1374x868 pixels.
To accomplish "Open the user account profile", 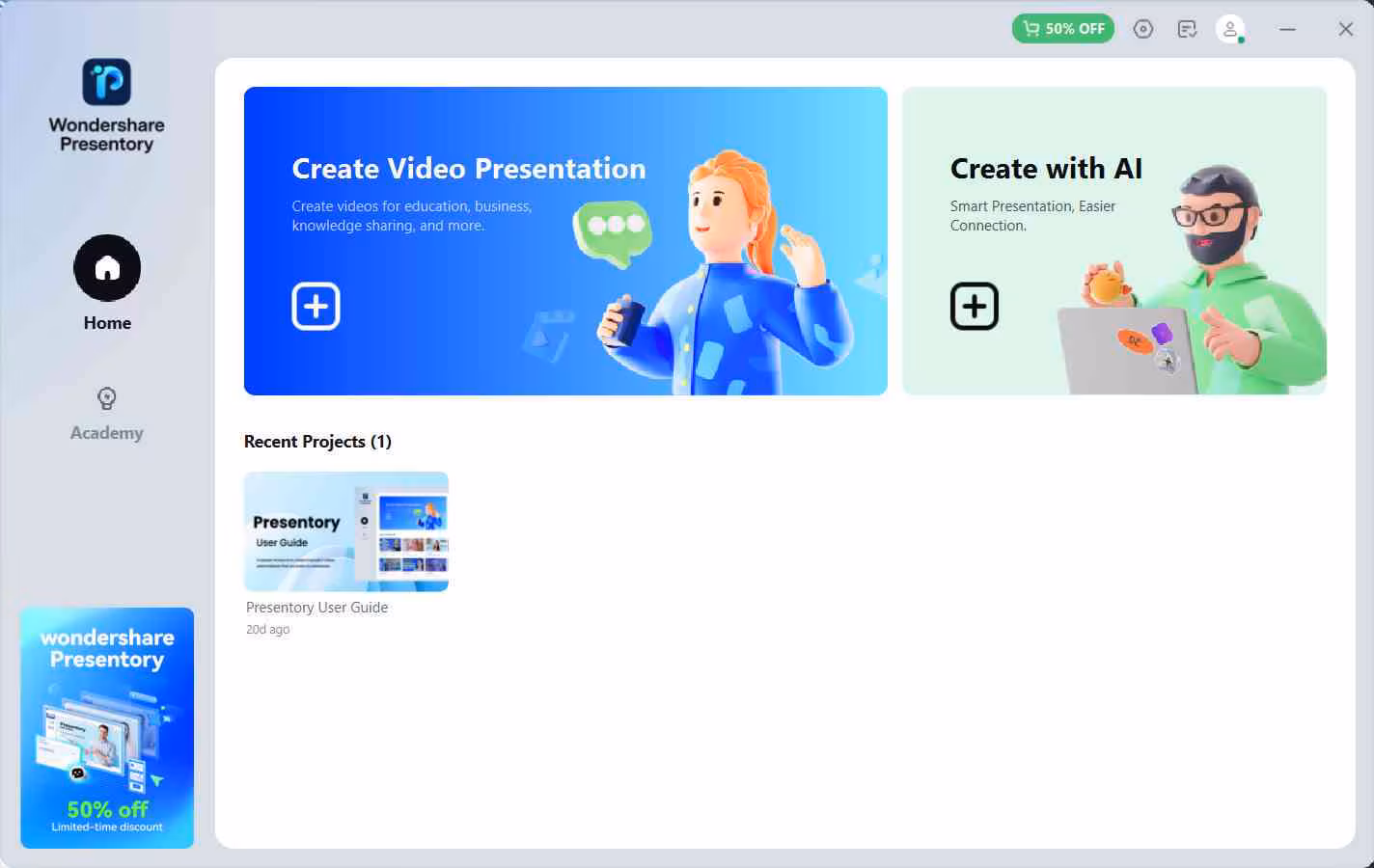I will click(x=1230, y=29).
